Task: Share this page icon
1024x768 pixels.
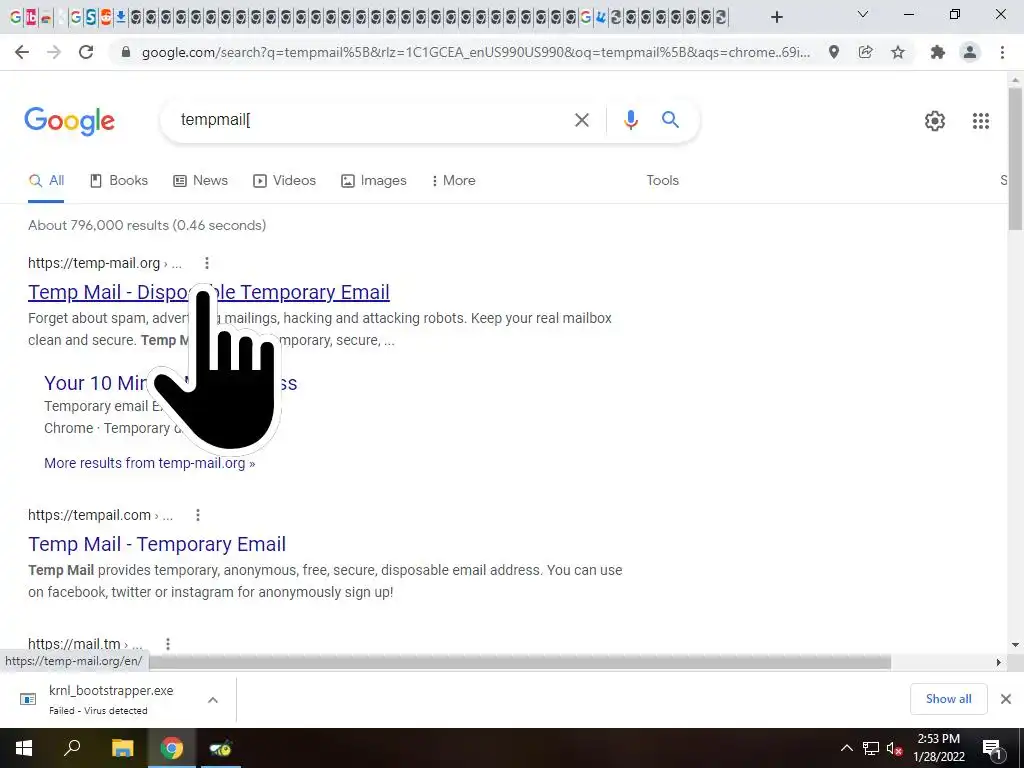Action: coord(865,52)
